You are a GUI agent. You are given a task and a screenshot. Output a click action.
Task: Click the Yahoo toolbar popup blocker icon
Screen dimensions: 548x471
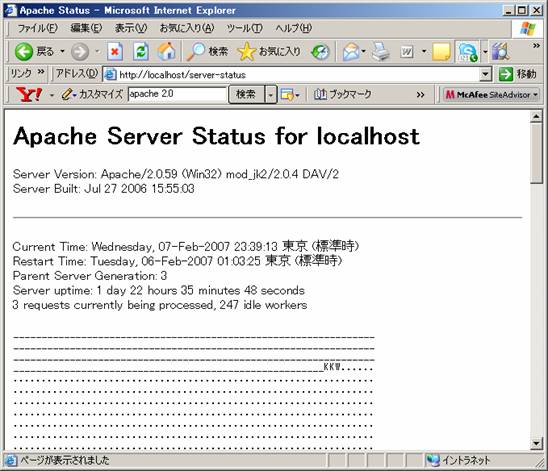(287, 94)
